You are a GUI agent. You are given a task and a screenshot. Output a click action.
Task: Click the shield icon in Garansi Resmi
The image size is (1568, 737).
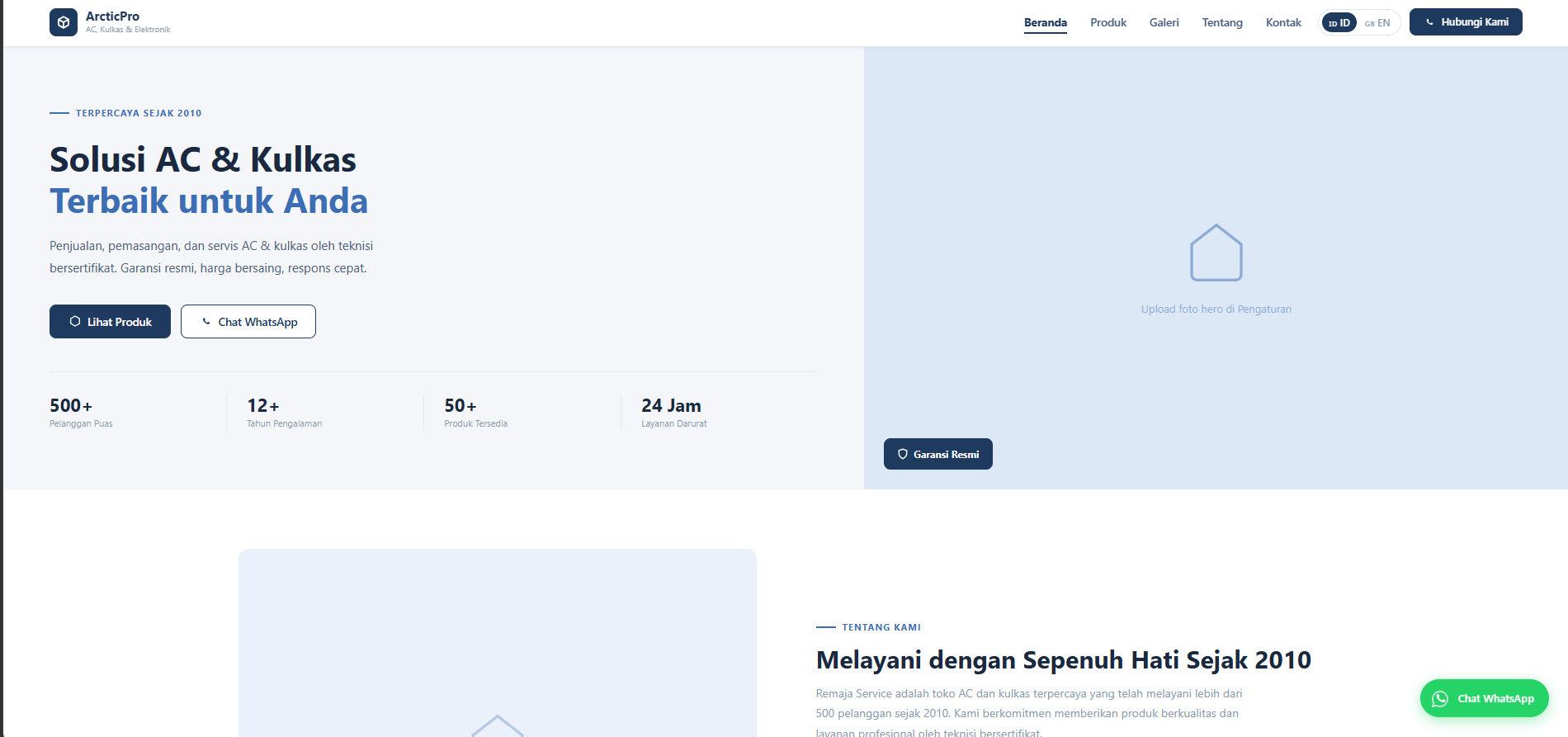(x=903, y=454)
